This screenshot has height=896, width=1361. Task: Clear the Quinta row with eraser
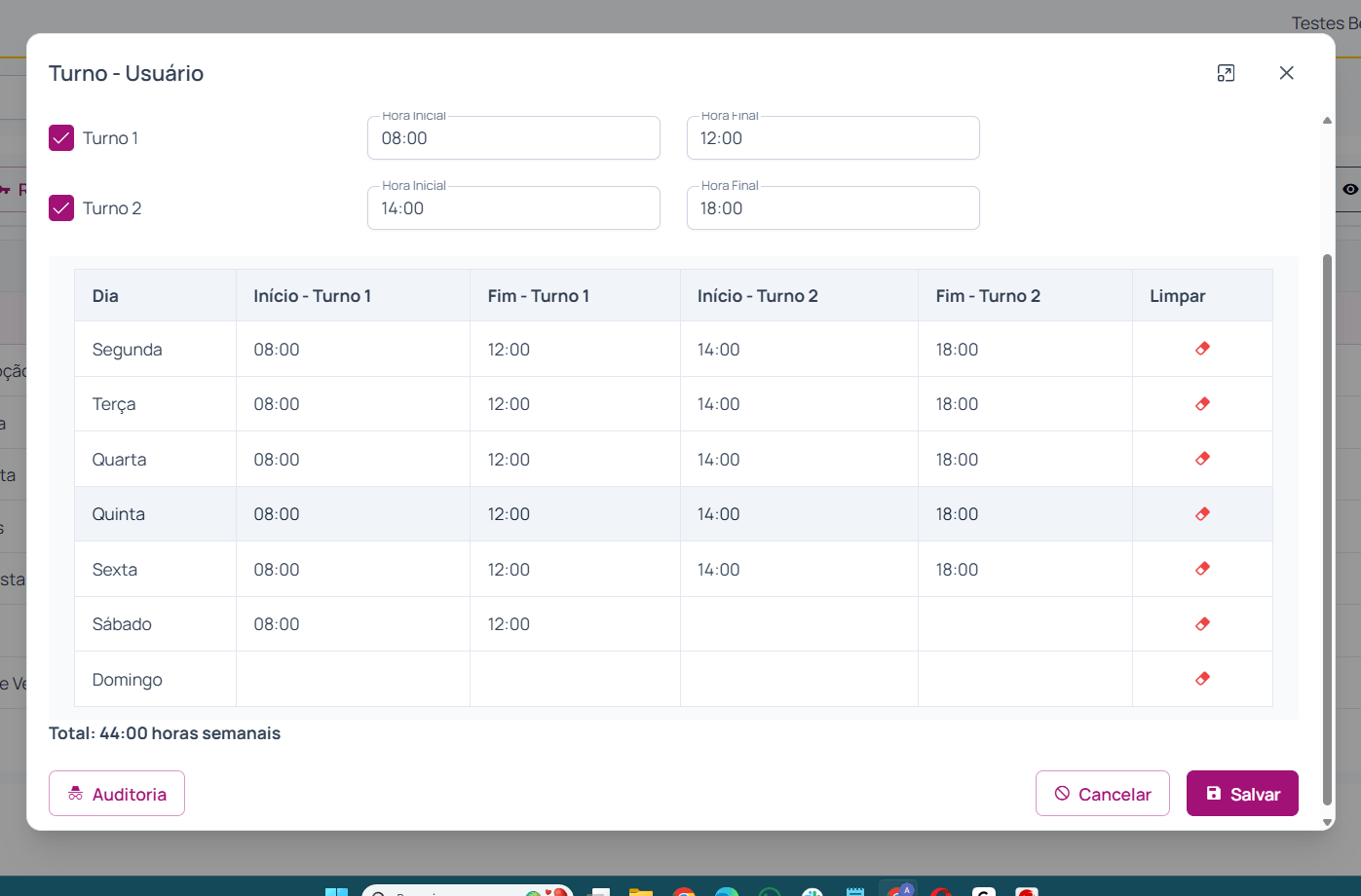(x=1202, y=514)
